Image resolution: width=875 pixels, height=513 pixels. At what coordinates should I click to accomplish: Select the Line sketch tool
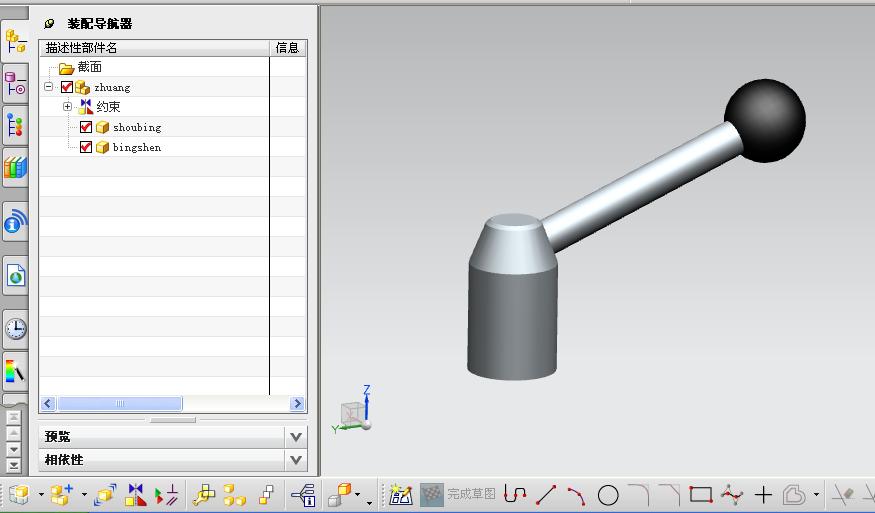(546, 495)
